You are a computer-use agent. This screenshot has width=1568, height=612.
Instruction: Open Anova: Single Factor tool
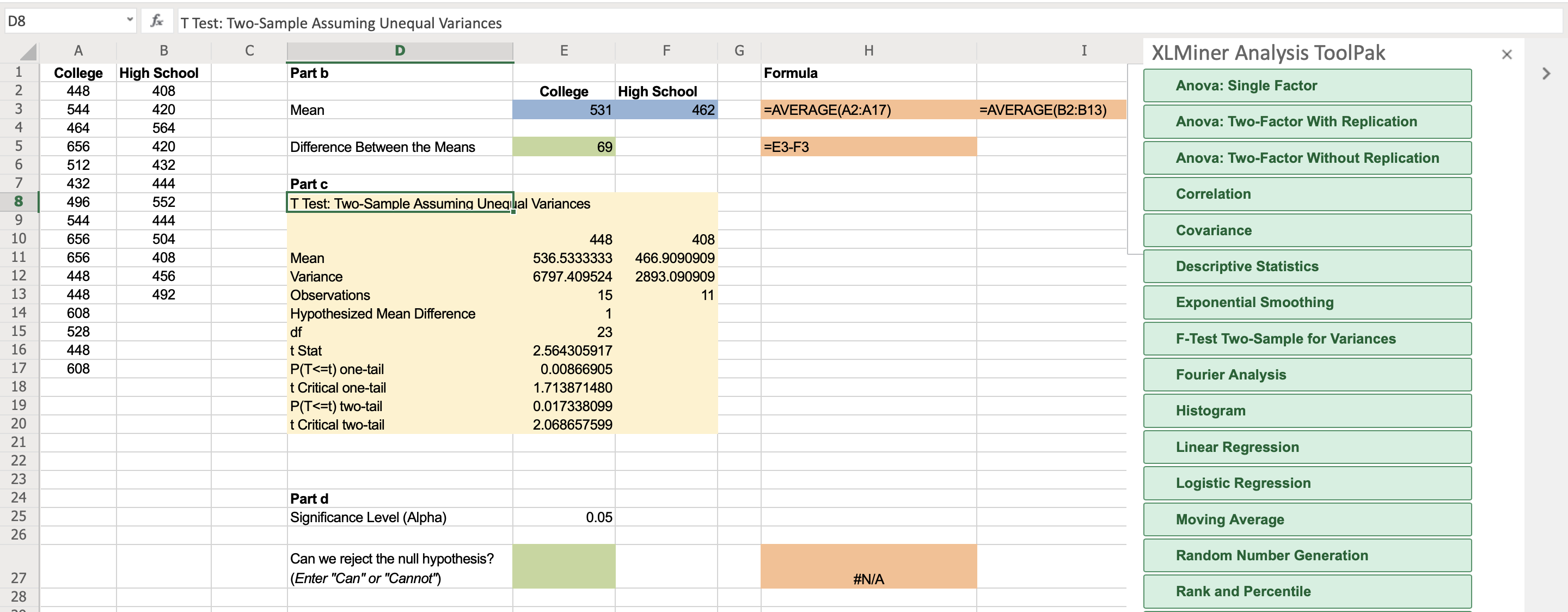pos(1307,86)
